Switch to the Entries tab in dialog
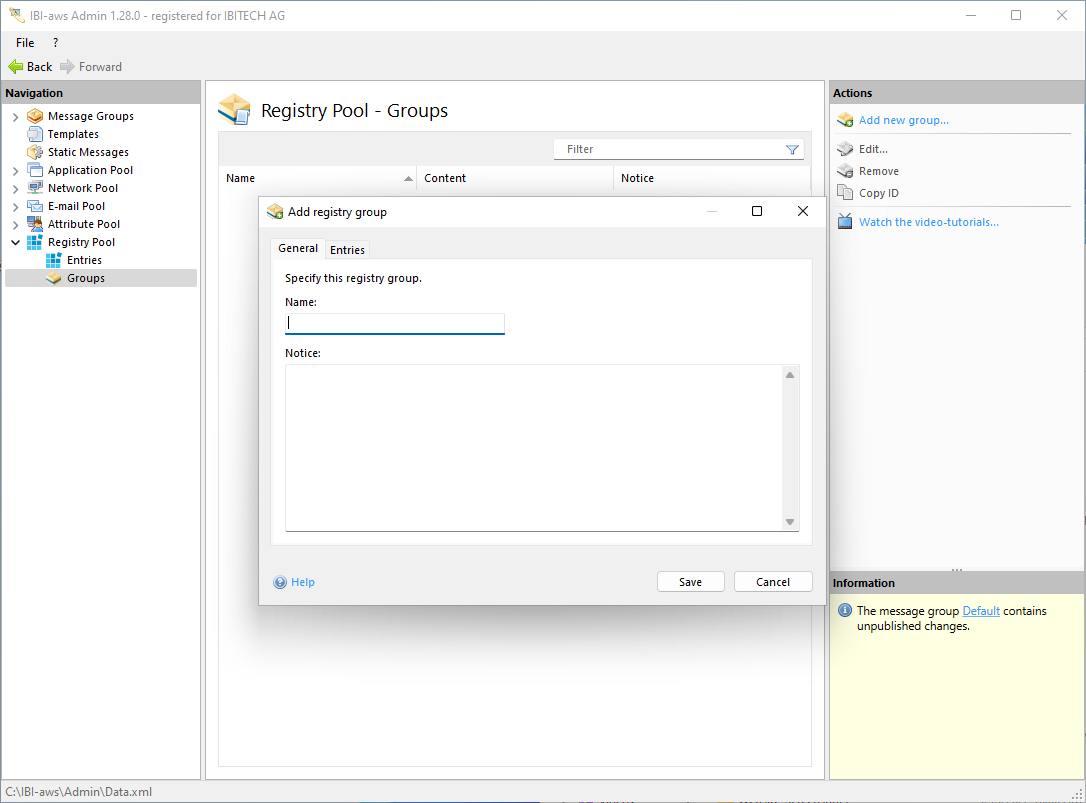Viewport: 1086px width, 803px height. click(347, 249)
